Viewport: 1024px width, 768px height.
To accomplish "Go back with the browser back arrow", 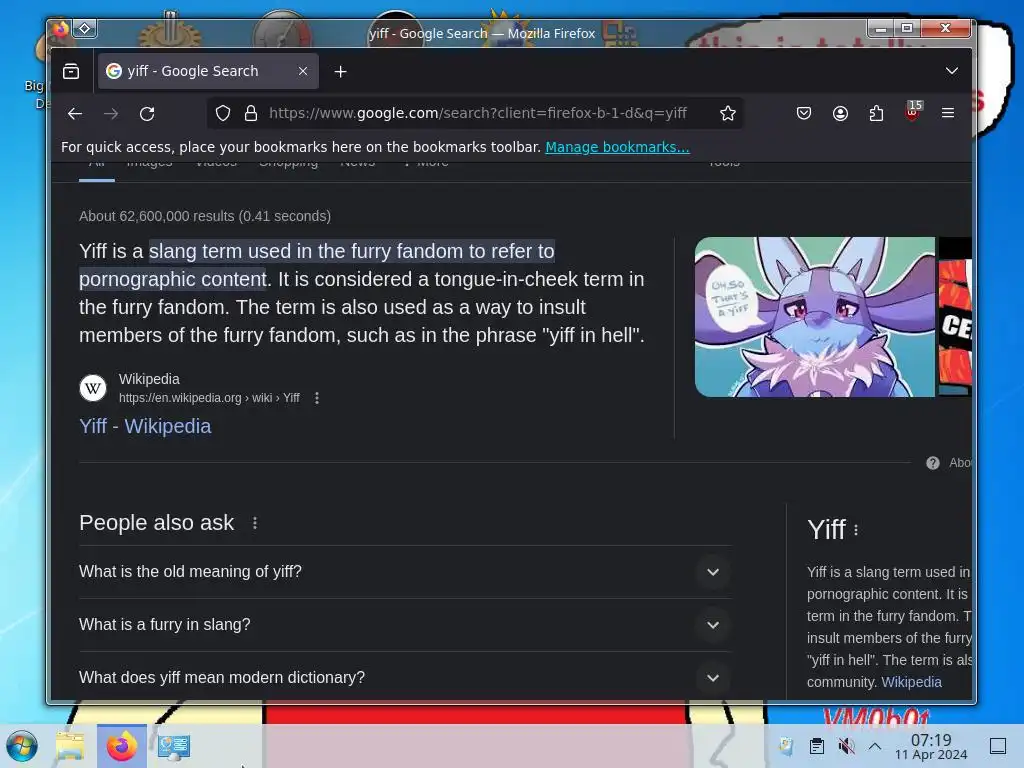I will [x=74, y=114].
